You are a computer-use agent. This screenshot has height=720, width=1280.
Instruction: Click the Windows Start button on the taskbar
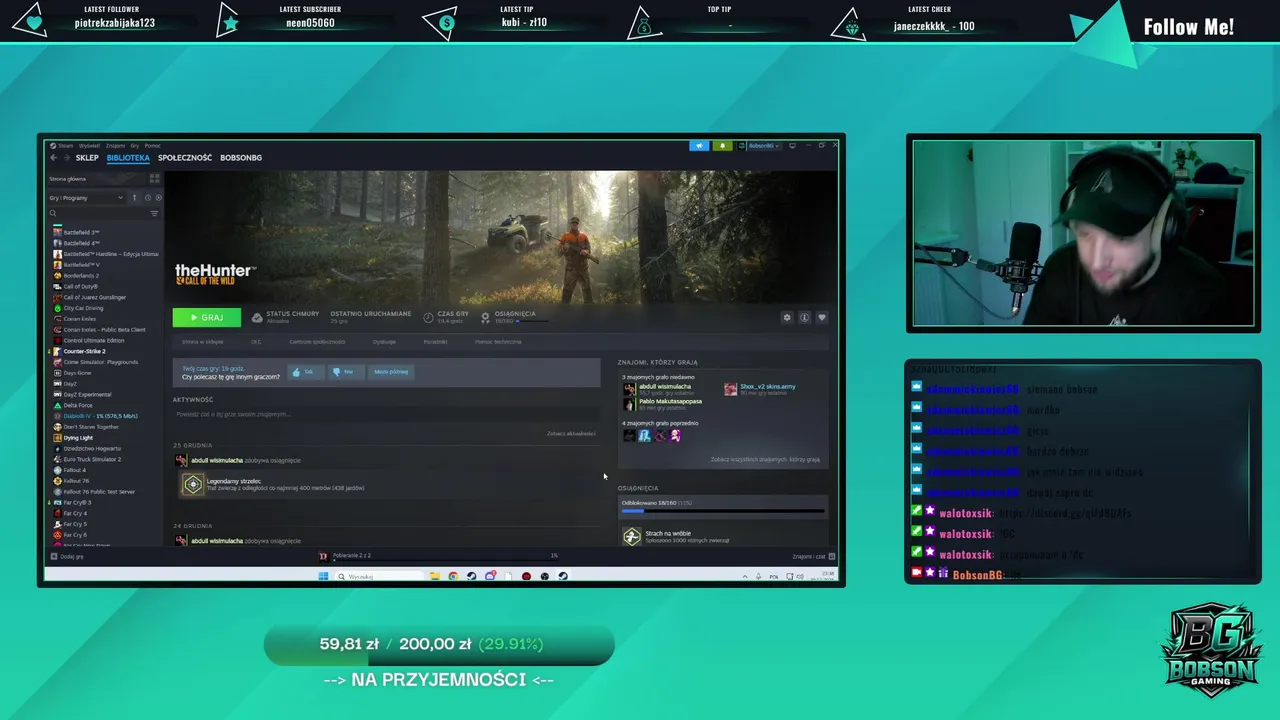pyautogui.click(x=323, y=576)
